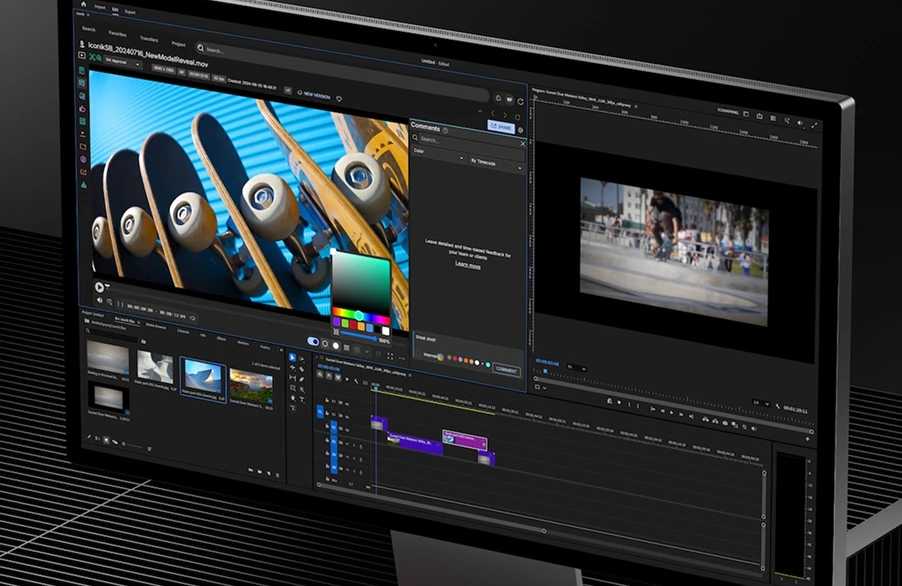Open the By Timecode sort dropdown
Image resolution: width=902 pixels, height=586 pixels.
(x=496, y=164)
